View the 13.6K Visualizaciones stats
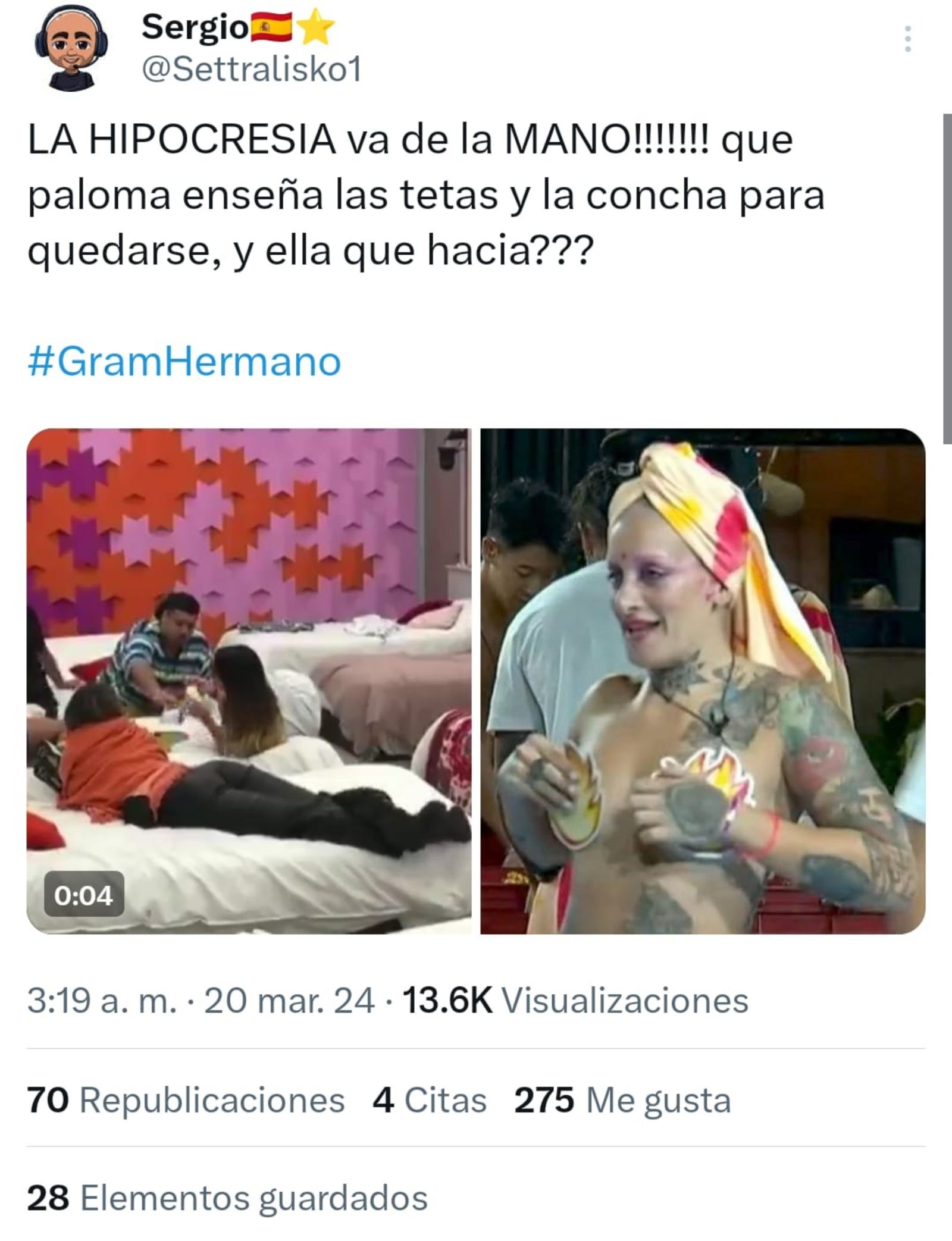Image resolution: width=952 pixels, height=1241 pixels. pyautogui.click(x=575, y=1001)
